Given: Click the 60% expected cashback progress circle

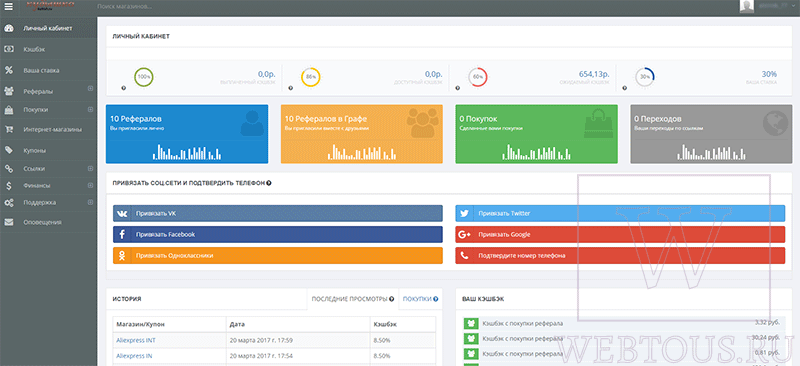Looking at the screenshot, I should pyautogui.click(x=478, y=77).
